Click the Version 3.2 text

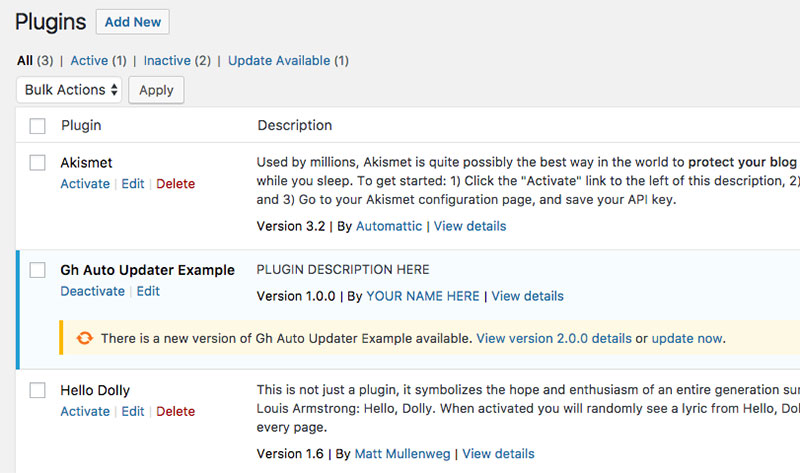click(291, 226)
